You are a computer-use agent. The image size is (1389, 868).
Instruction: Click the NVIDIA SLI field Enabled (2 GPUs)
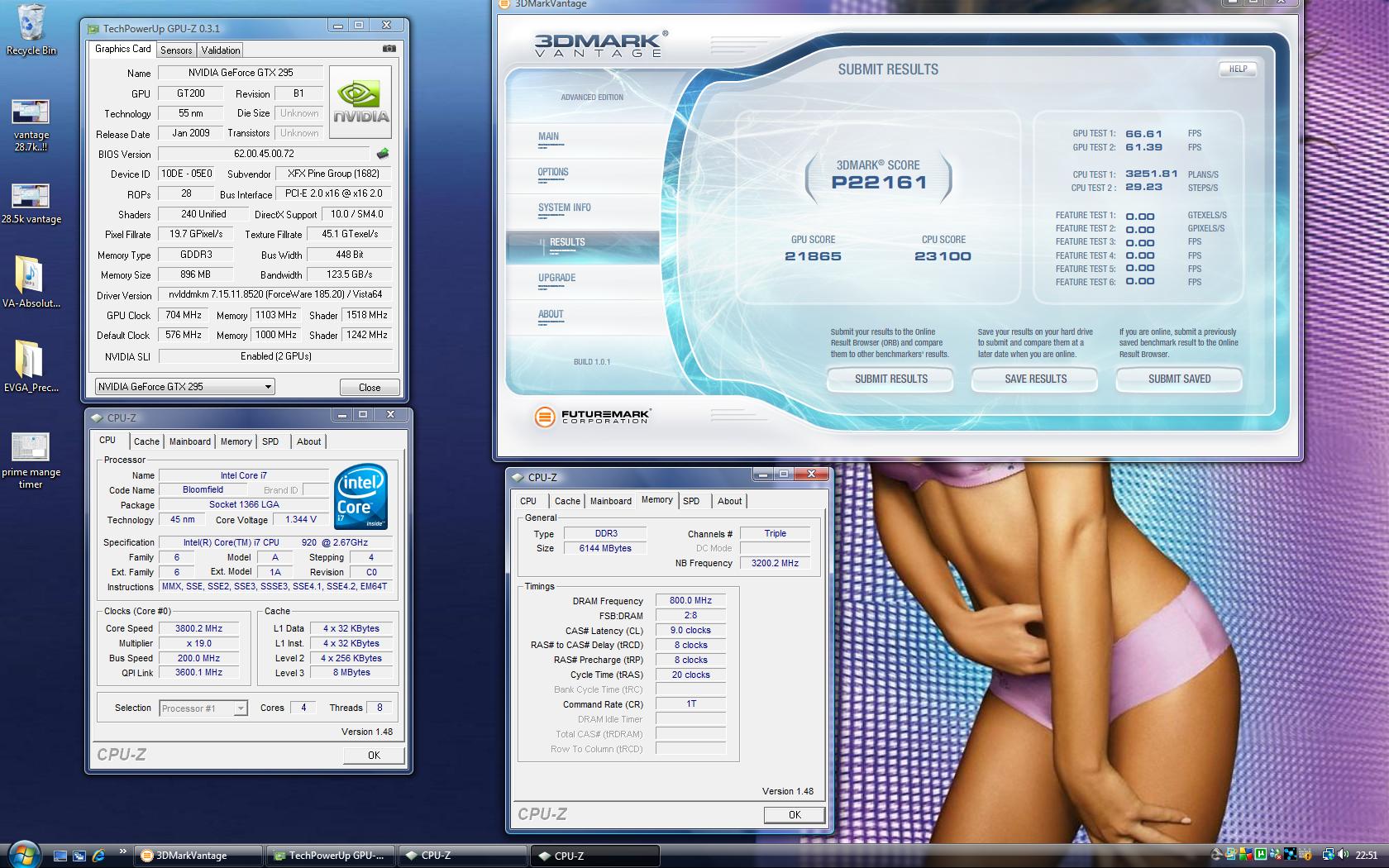click(275, 356)
